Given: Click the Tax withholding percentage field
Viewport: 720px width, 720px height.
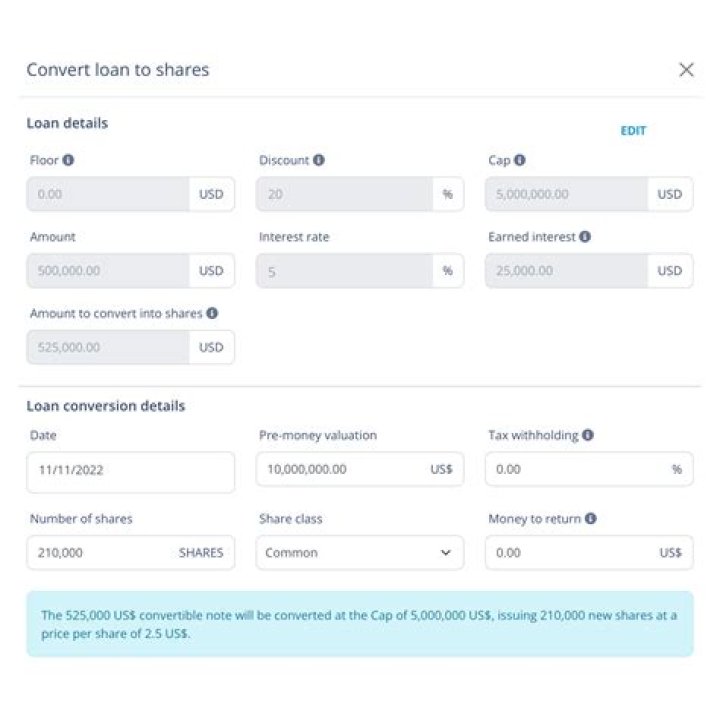Looking at the screenshot, I should click(575, 469).
